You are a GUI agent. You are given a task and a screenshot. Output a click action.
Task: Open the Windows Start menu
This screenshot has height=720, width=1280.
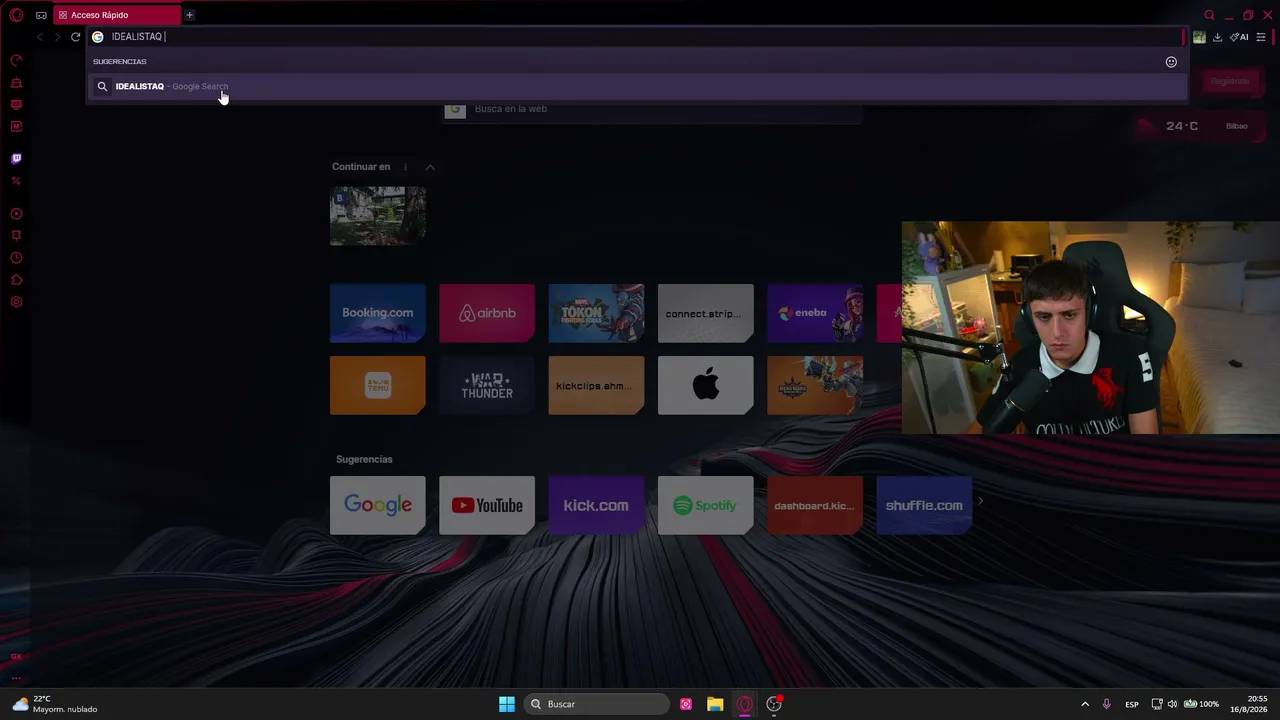point(507,704)
